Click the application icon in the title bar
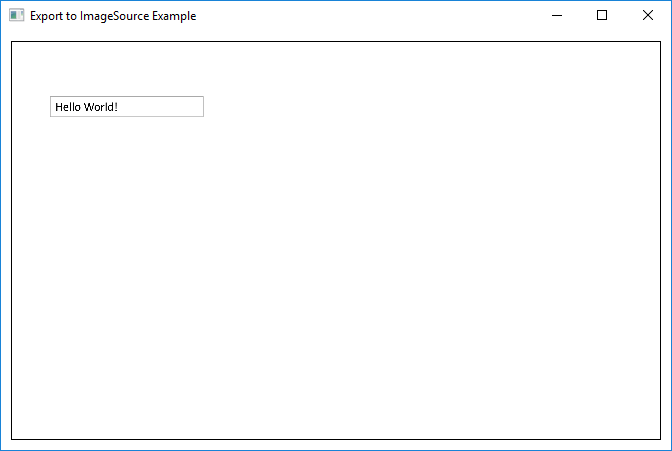Screen dimensions: 672x451 click(16, 16)
